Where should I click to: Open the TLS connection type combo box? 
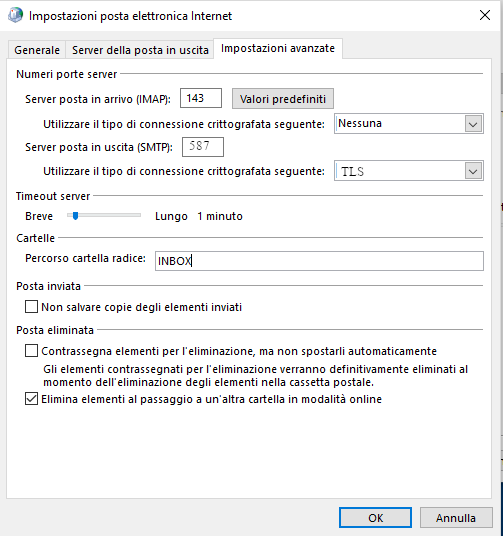(409, 171)
